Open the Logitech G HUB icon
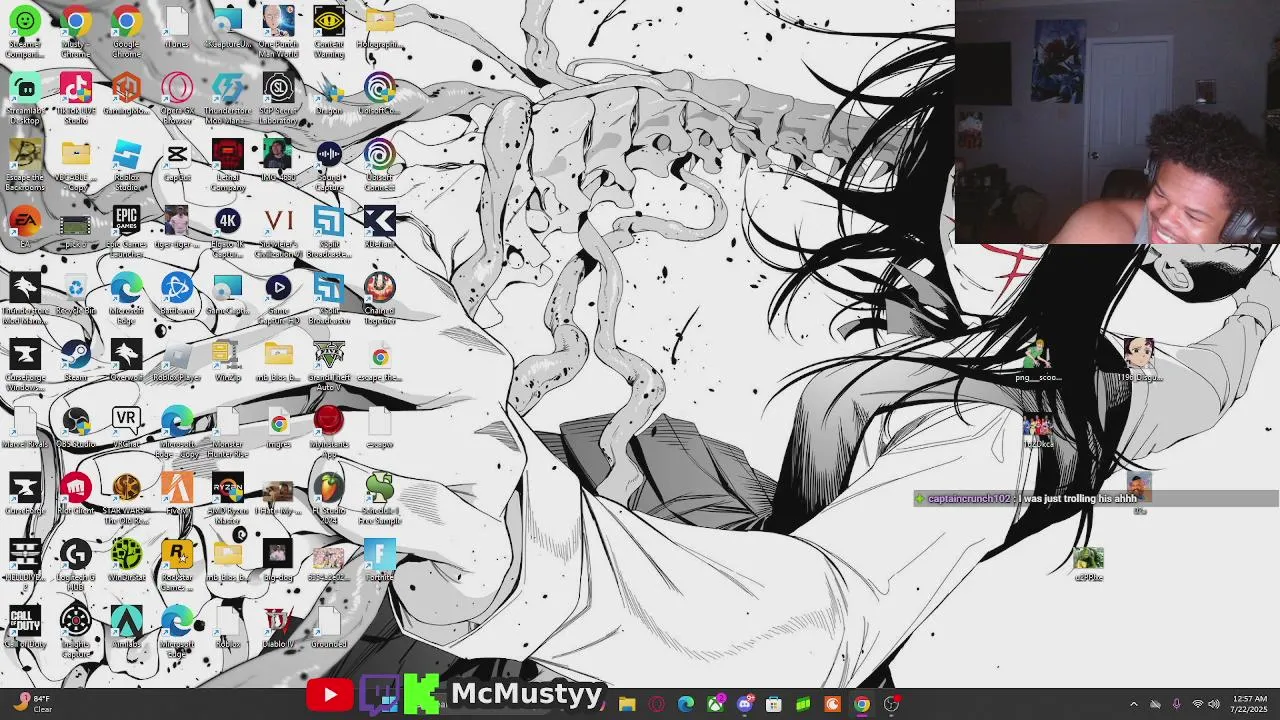This screenshot has height=720, width=1280. 76,565
